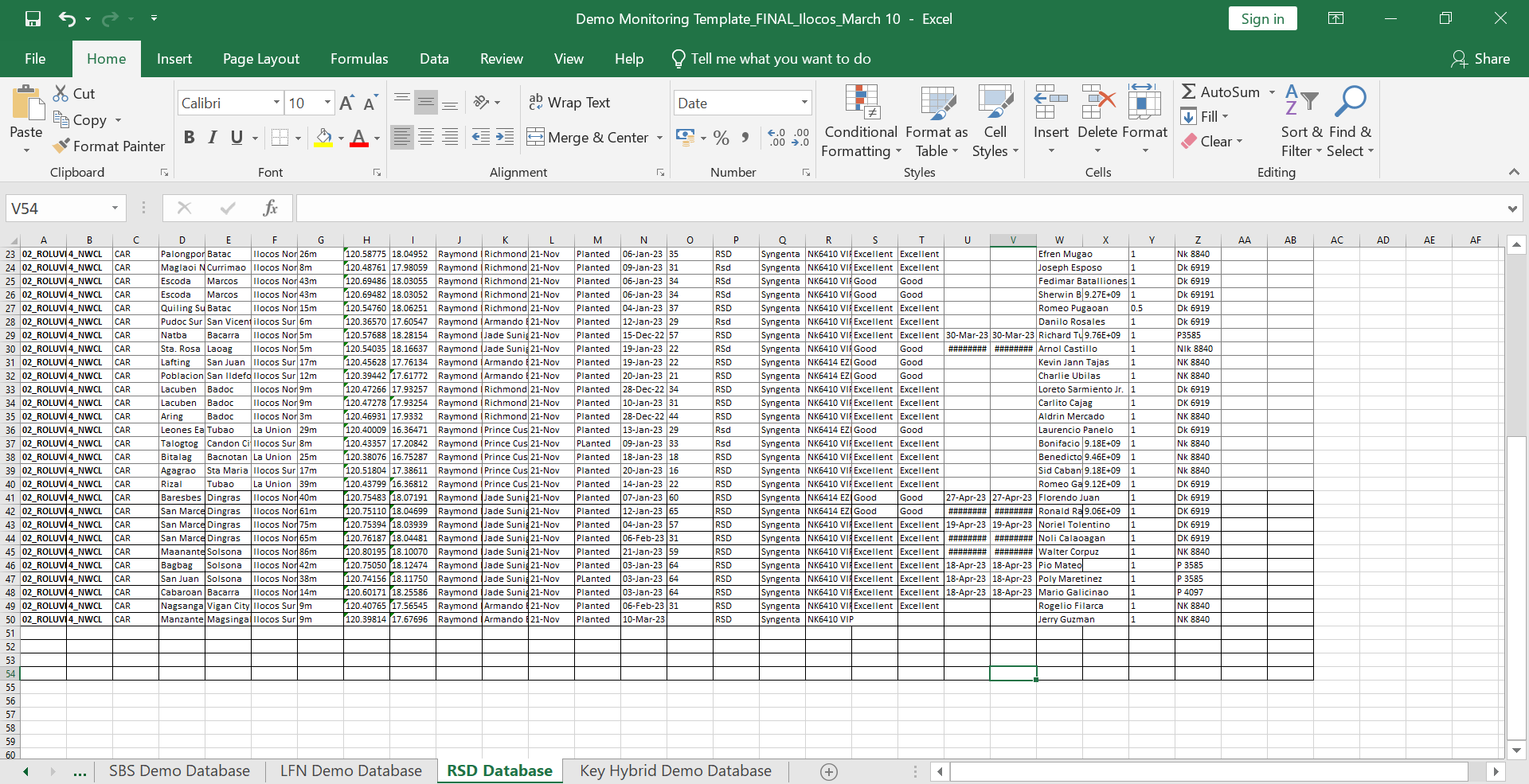The height and width of the screenshot is (784, 1529).
Task: Select column V header
Action: (x=1013, y=240)
